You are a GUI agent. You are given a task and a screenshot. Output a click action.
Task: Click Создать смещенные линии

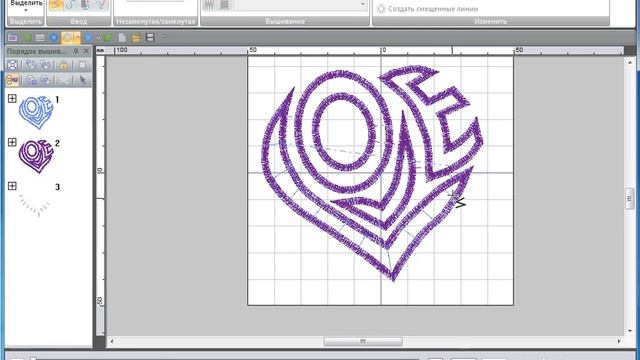coord(427,9)
